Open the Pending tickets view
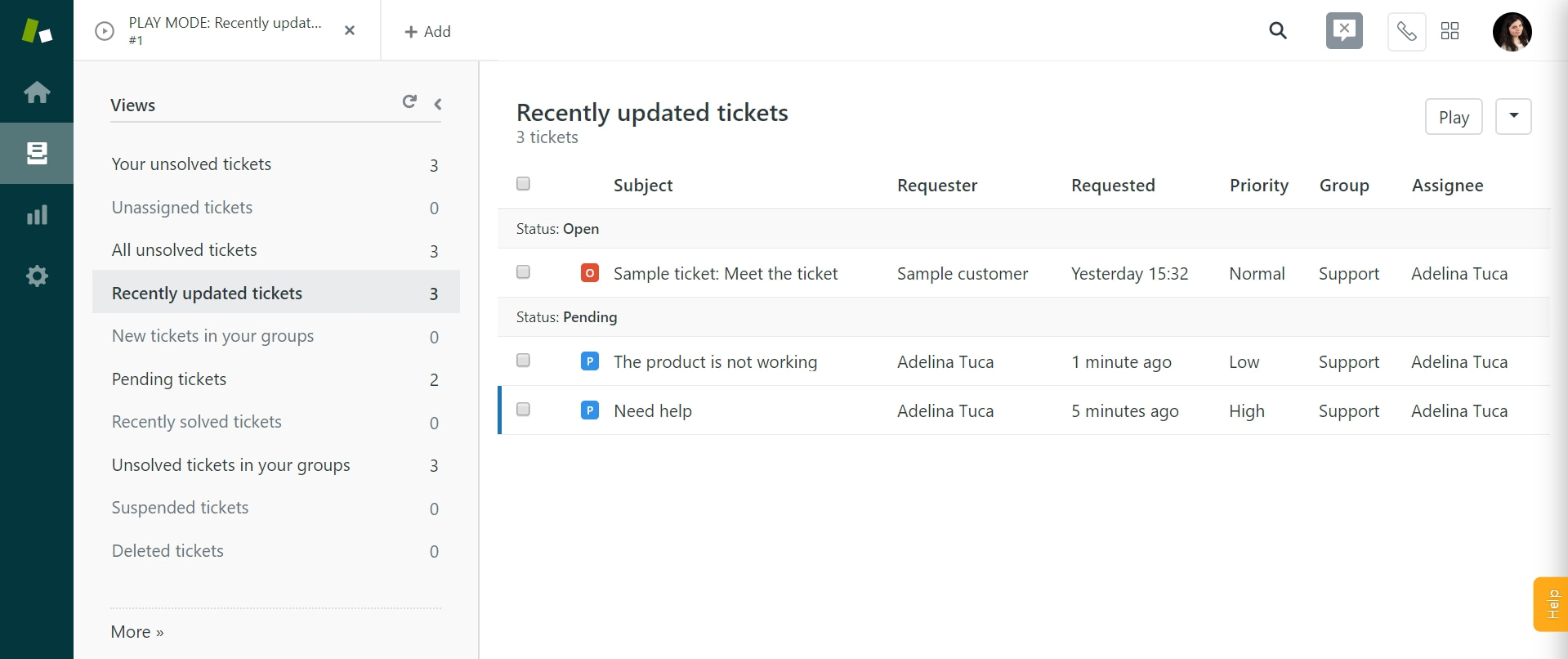The height and width of the screenshot is (659, 1568). pos(169,379)
